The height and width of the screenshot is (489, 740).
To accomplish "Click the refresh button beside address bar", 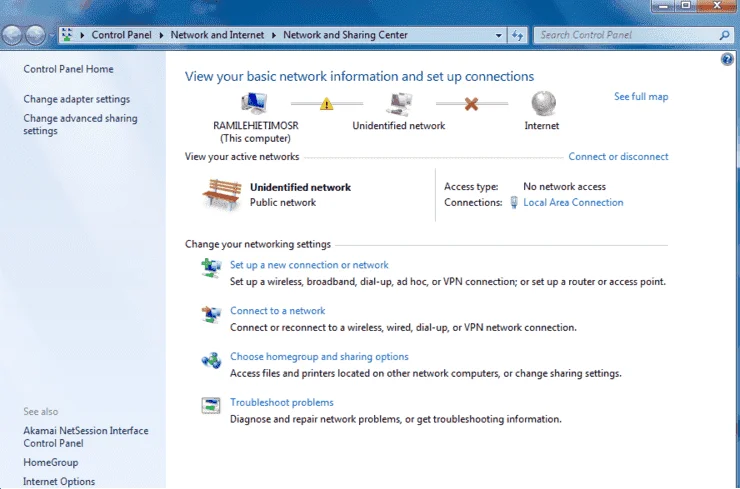I will pos(517,35).
